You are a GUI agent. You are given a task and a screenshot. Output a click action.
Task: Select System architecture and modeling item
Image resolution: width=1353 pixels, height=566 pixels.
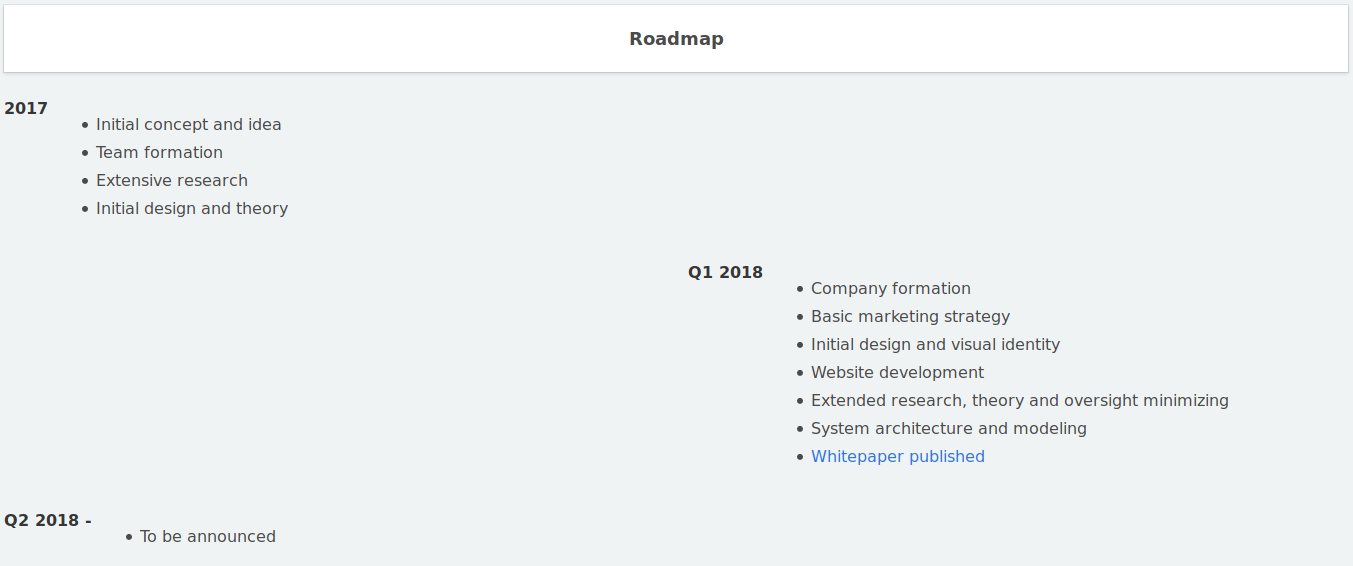(949, 428)
